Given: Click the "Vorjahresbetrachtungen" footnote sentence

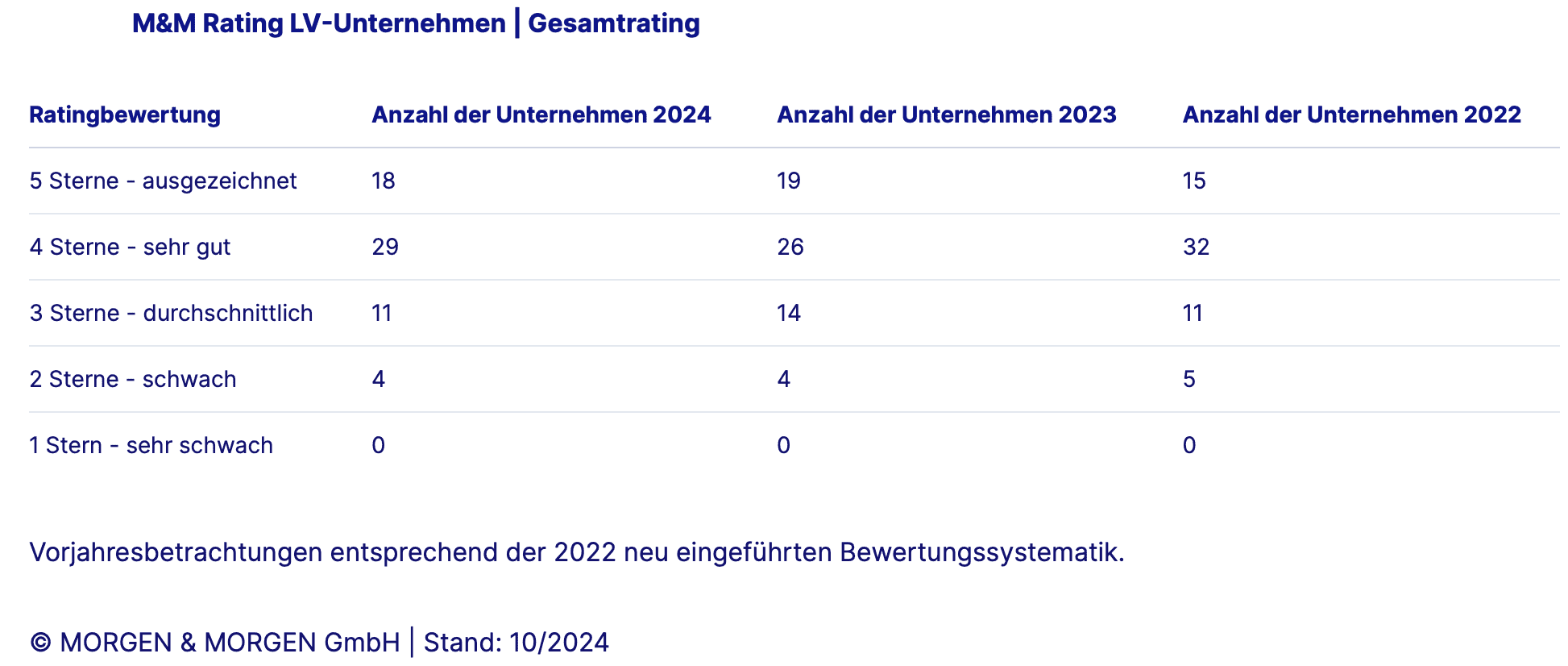Looking at the screenshot, I should click(x=576, y=552).
